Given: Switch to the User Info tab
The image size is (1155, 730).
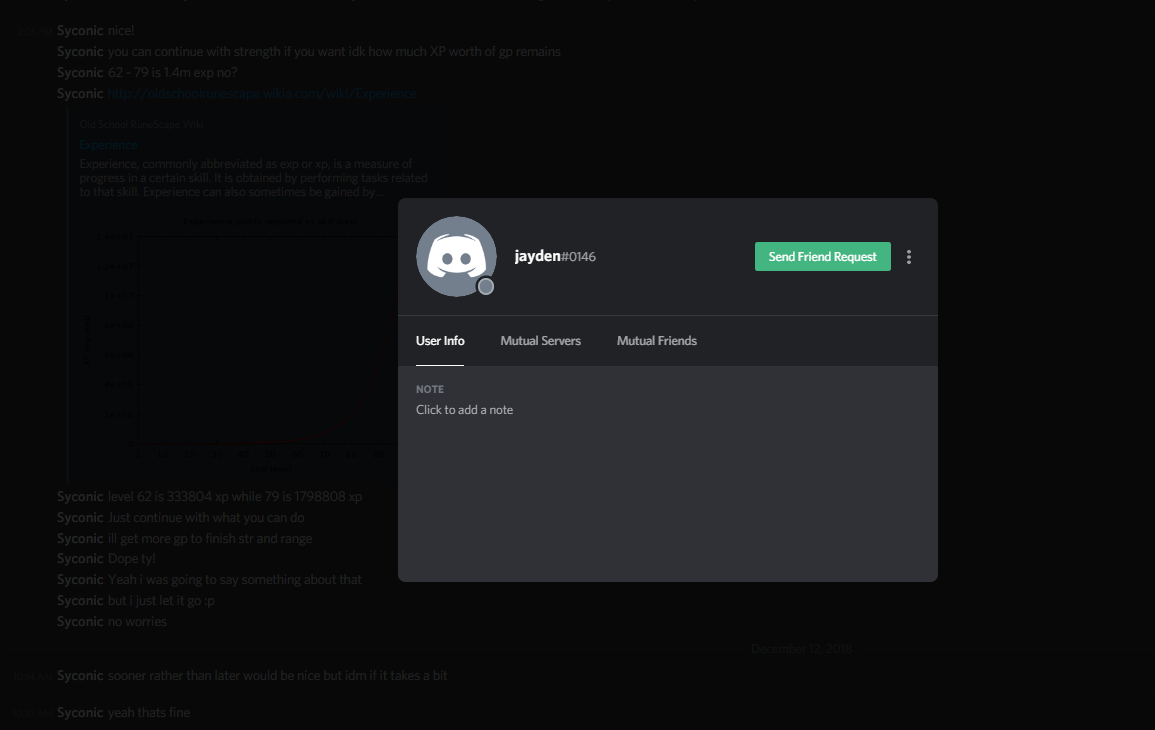Looking at the screenshot, I should click(440, 340).
